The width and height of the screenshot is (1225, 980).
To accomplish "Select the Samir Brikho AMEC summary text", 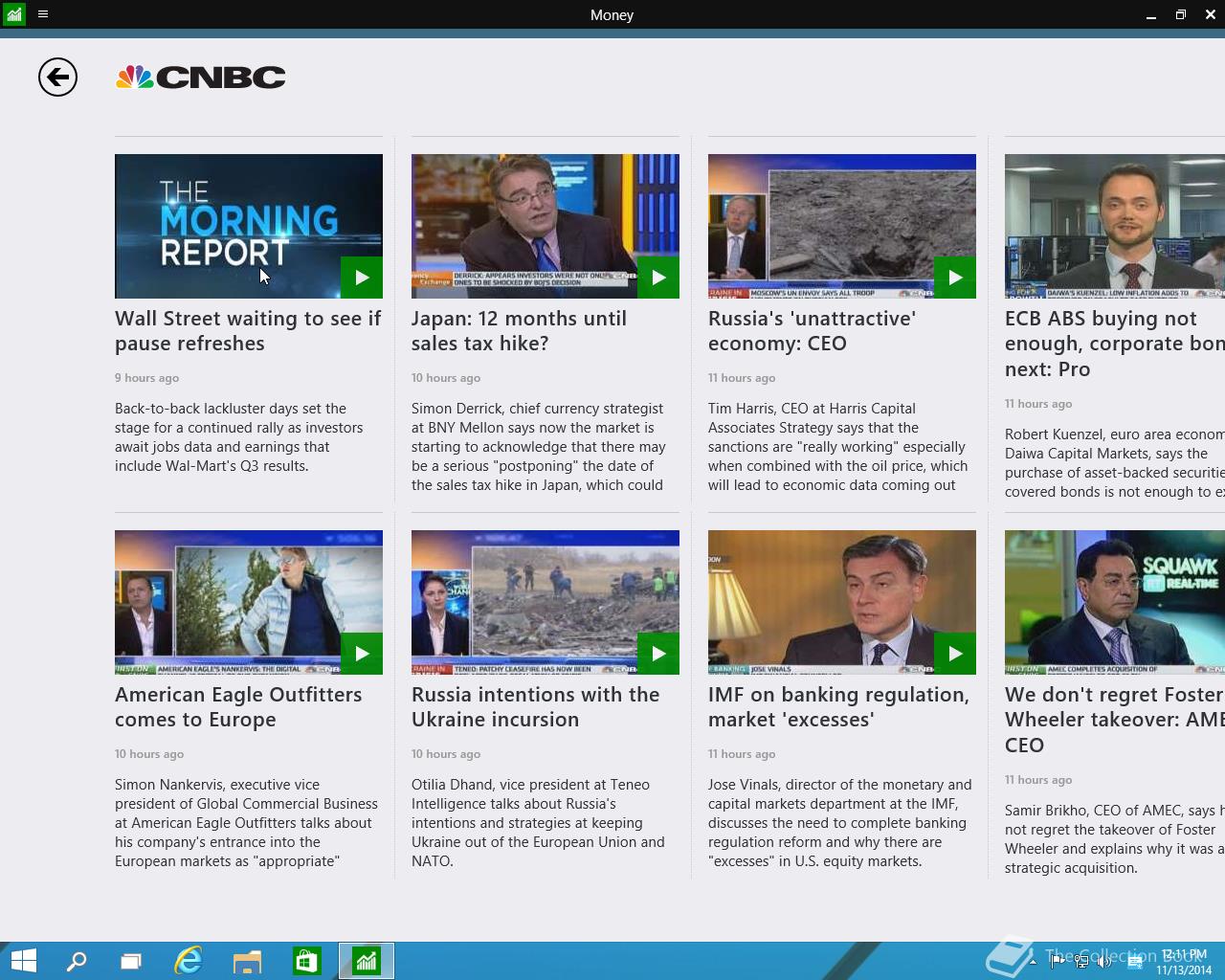I will 1115,839.
